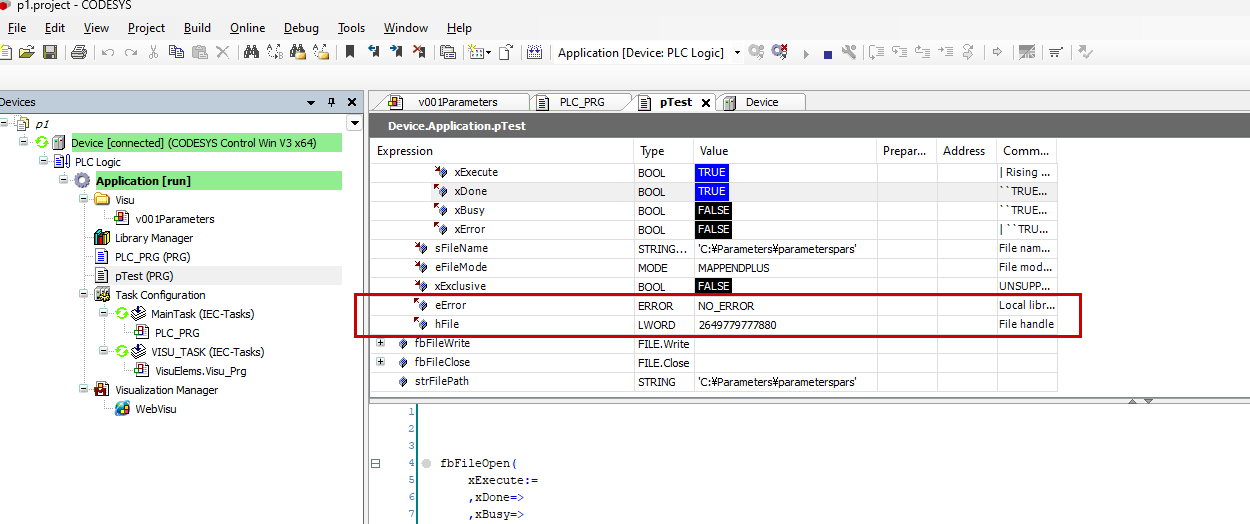Click the Logout icon in the toolbar
Image resolution: width=1250 pixels, height=524 pixels.
(780, 53)
